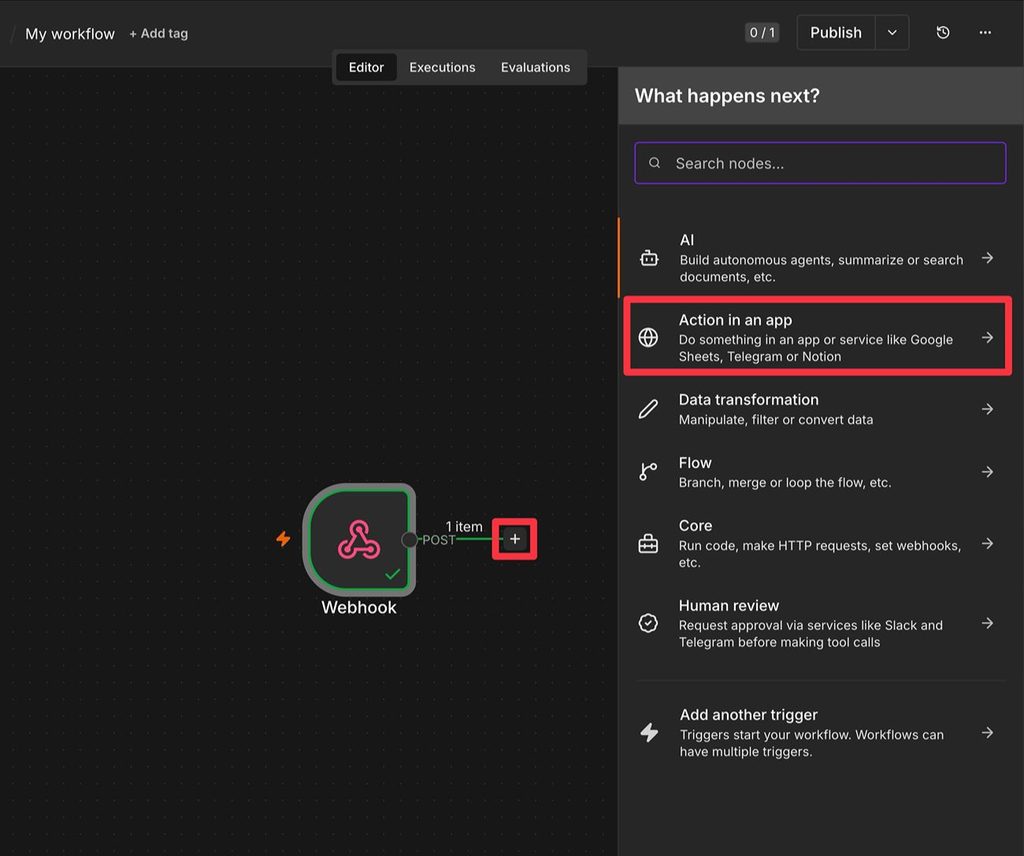Click the Webhook node output connector dot

point(409,539)
